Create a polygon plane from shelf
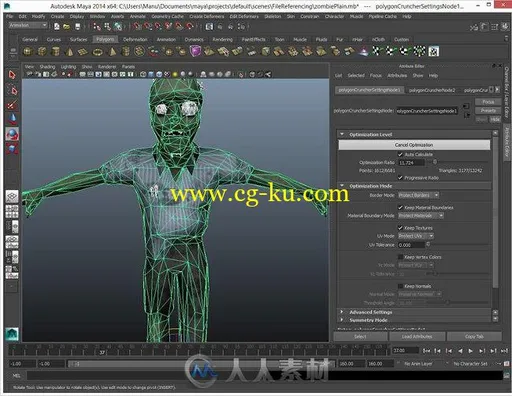 (83, 51)
